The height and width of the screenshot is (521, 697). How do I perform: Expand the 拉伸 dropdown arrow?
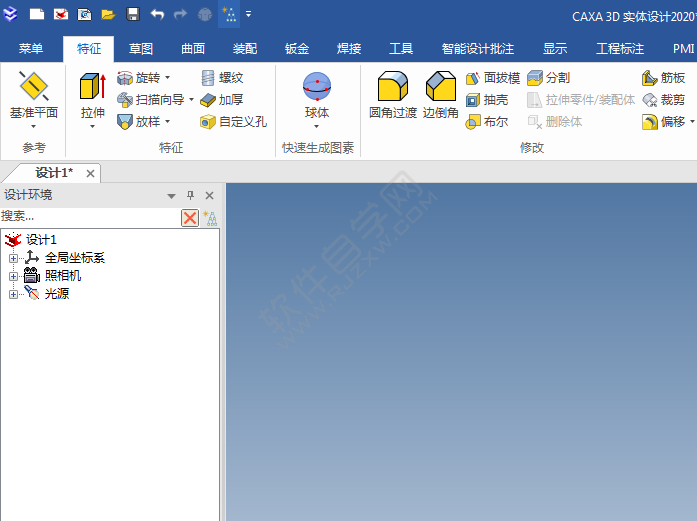pyautogui.click(x=92, y=127)
